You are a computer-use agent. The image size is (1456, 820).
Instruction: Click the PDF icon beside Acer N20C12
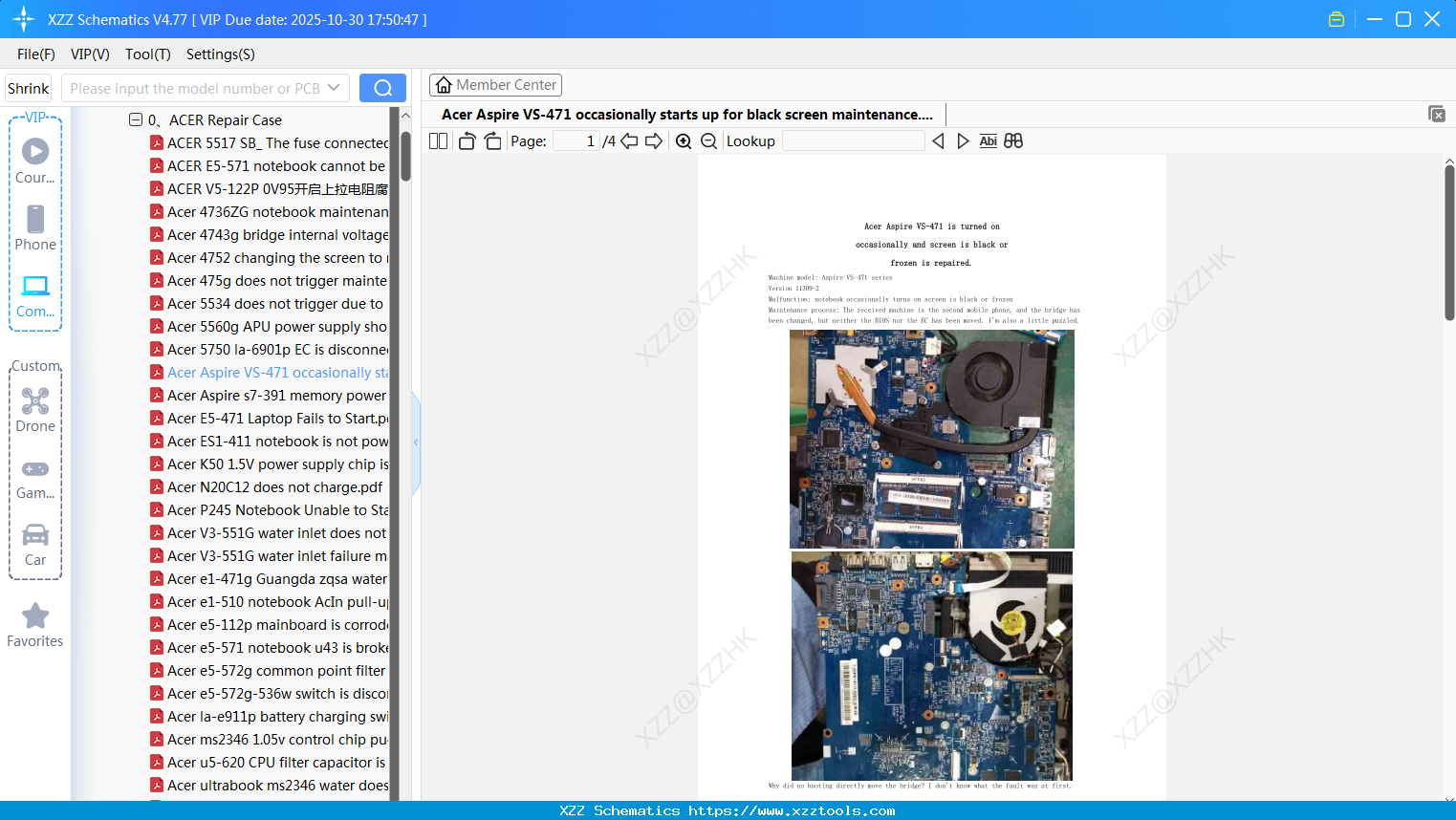[157, 487]
